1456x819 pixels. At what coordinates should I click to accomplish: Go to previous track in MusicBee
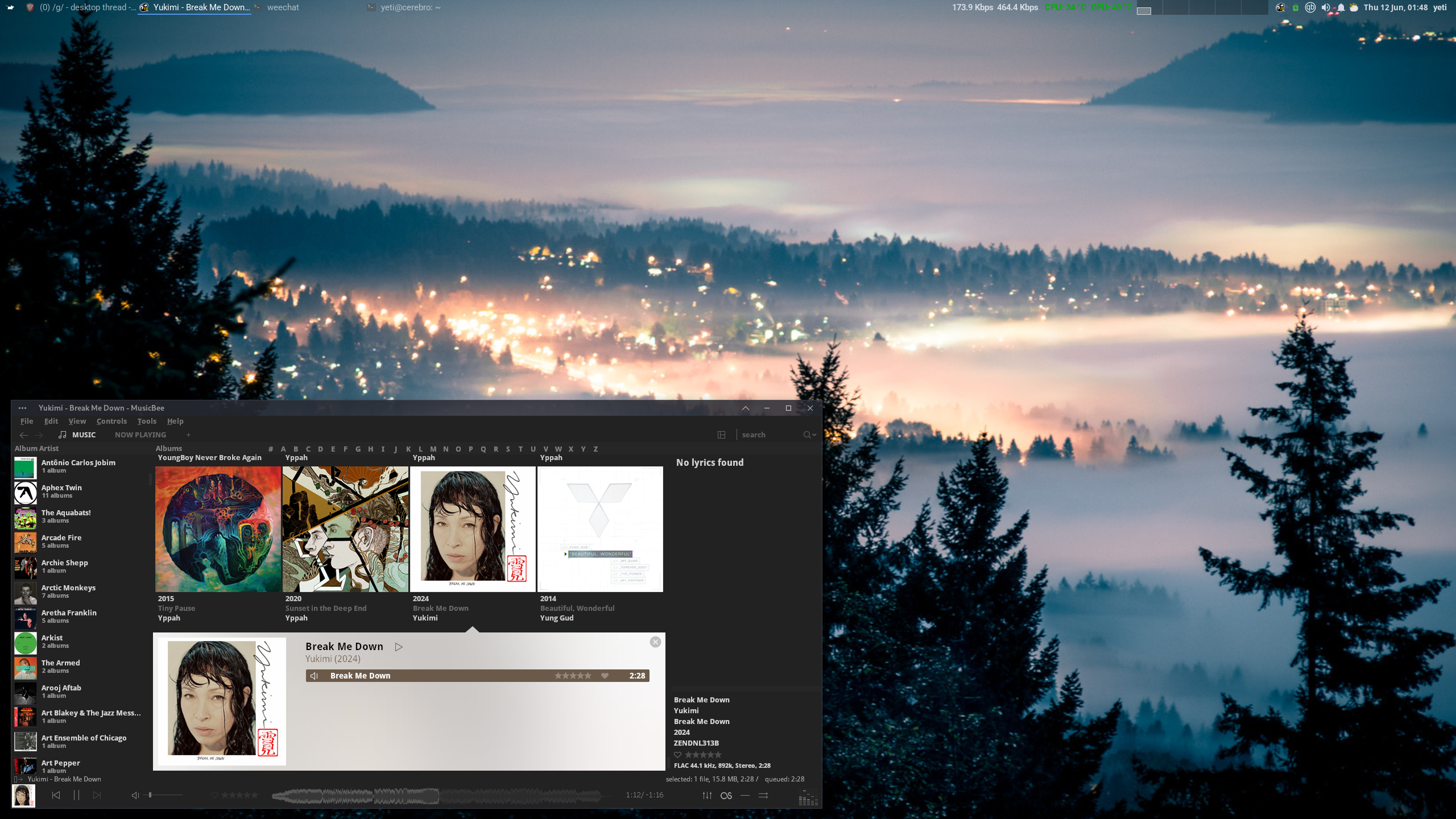(56, 795)
